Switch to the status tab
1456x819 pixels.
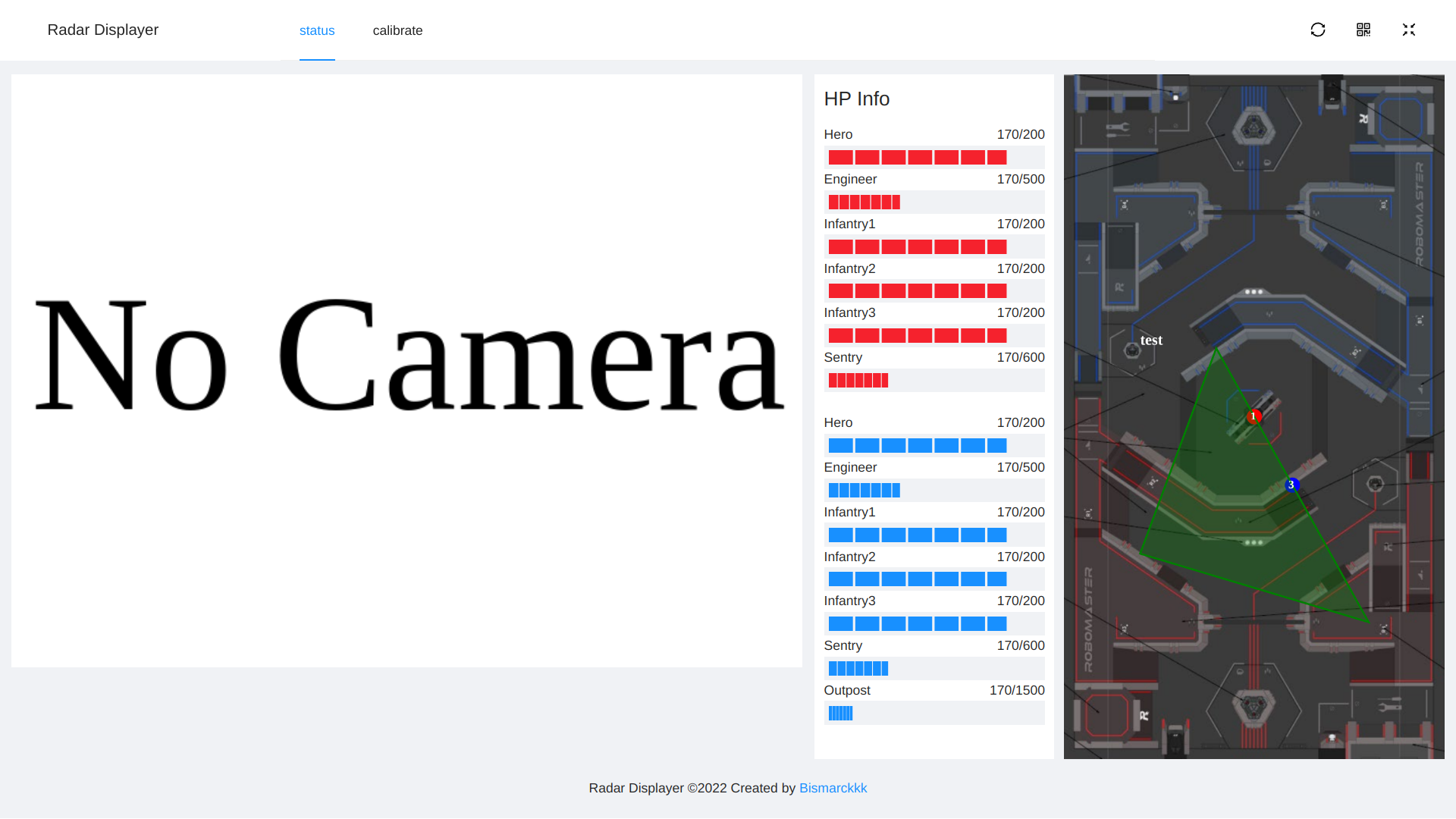point(317,30)
